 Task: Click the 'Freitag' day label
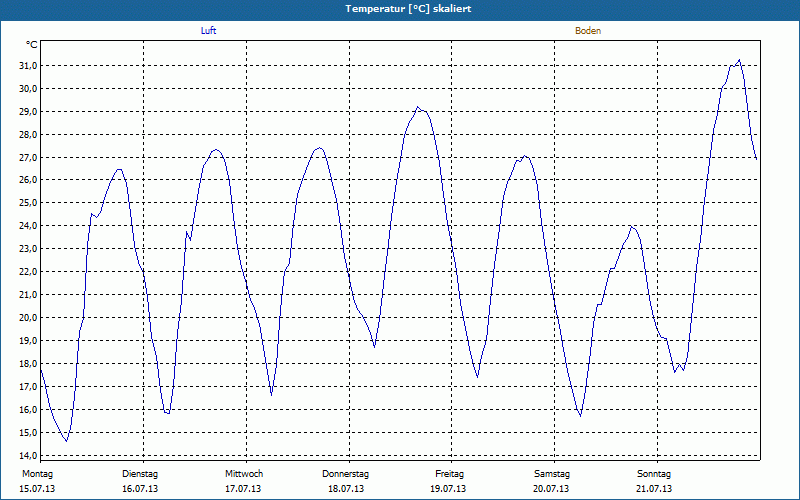449,474
